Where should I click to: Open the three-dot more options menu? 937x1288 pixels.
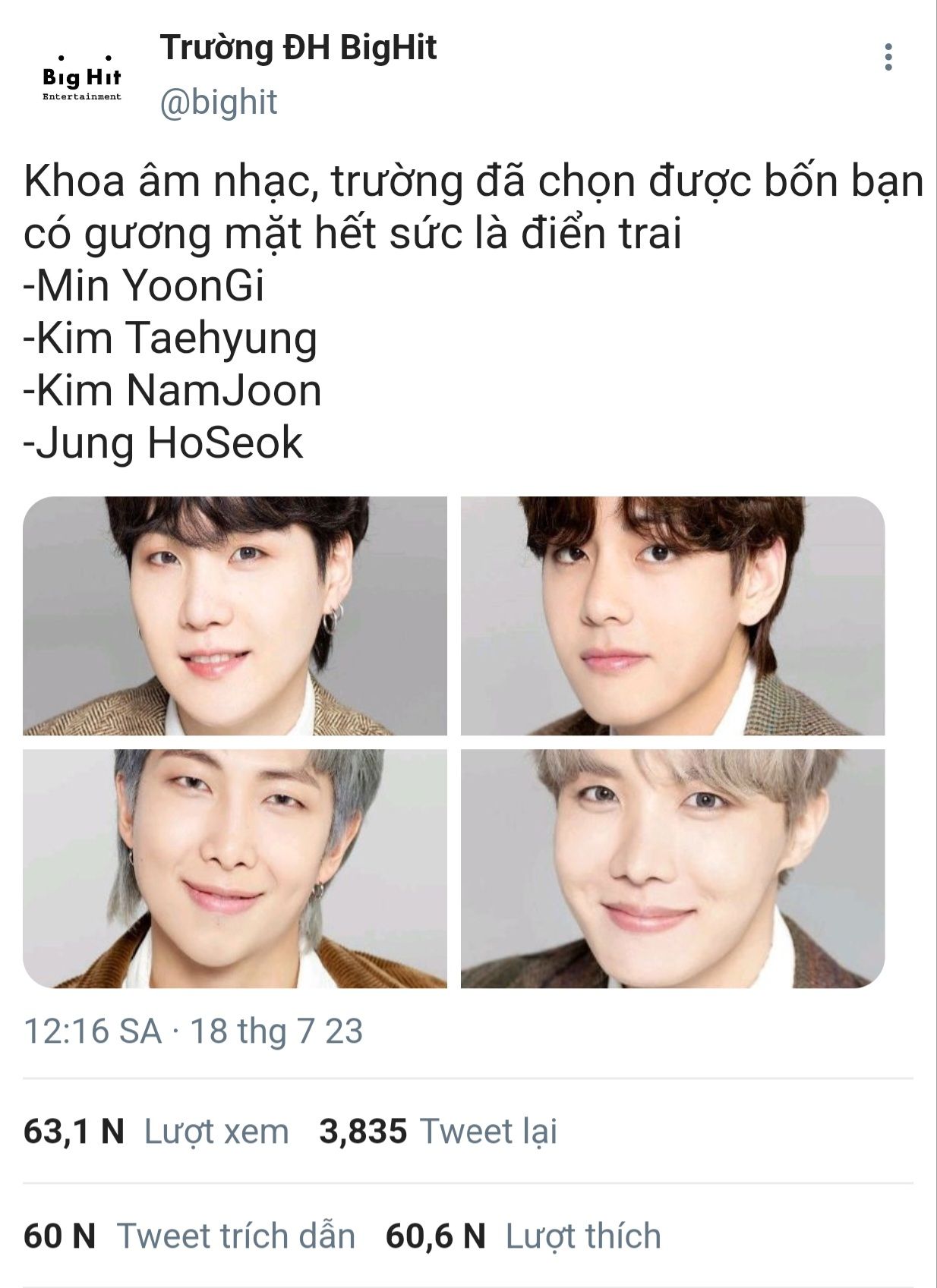point(888,58)
